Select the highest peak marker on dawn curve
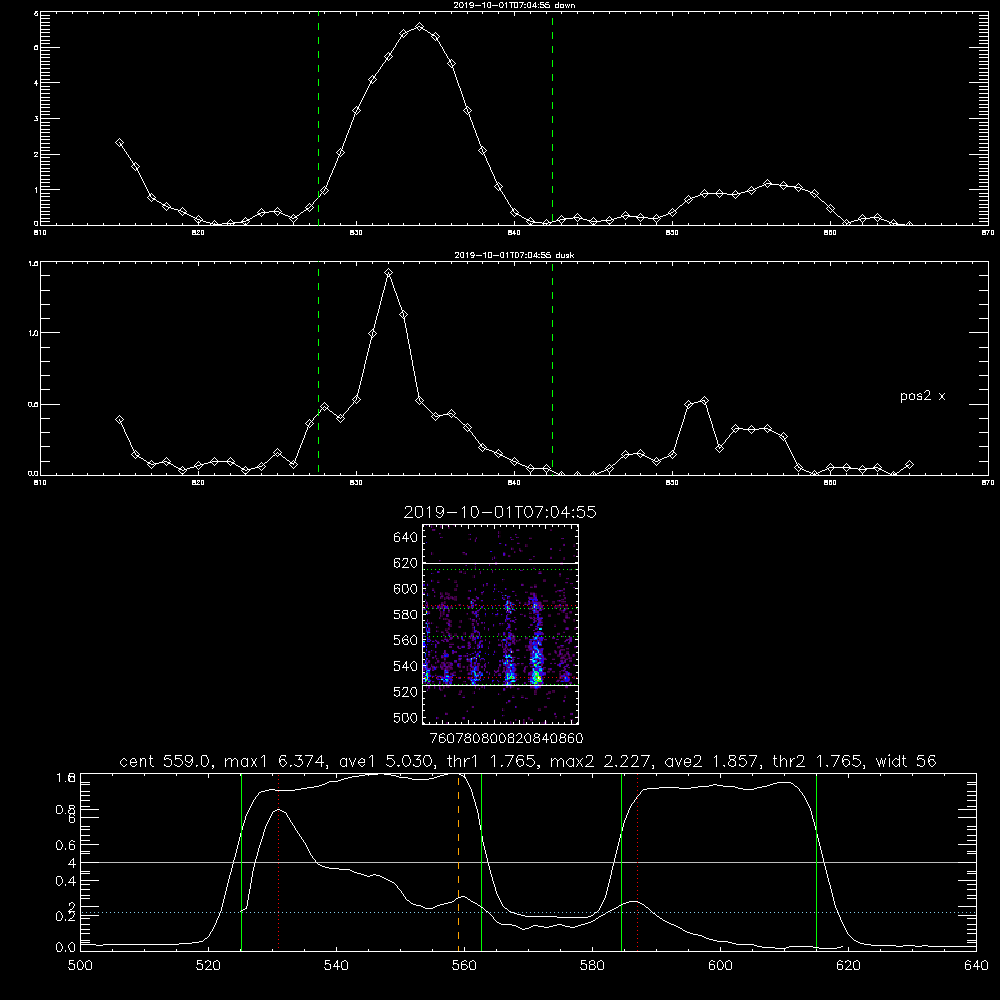 [x=419, y=27]
